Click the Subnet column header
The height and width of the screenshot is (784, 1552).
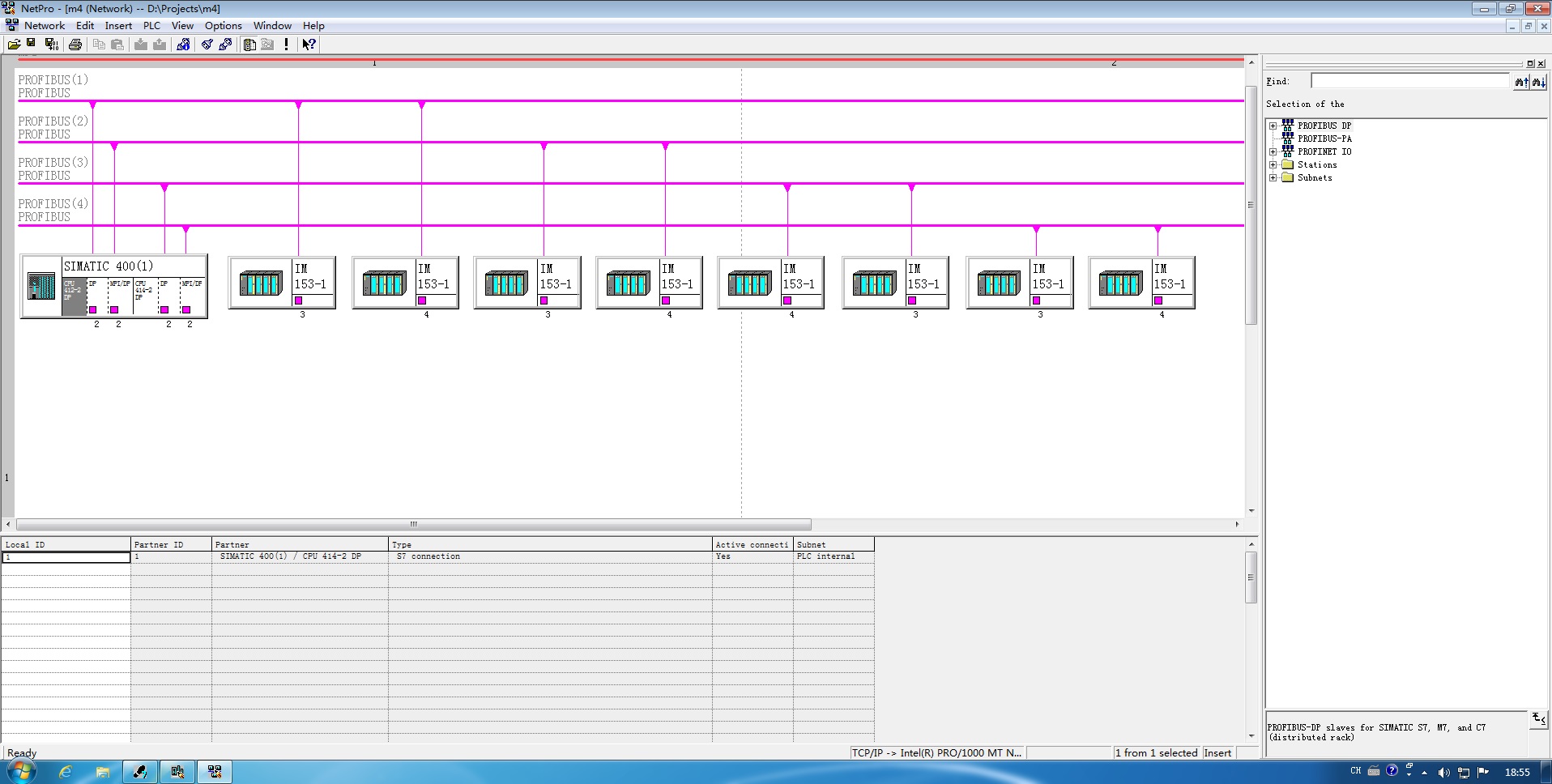point(834,544)
